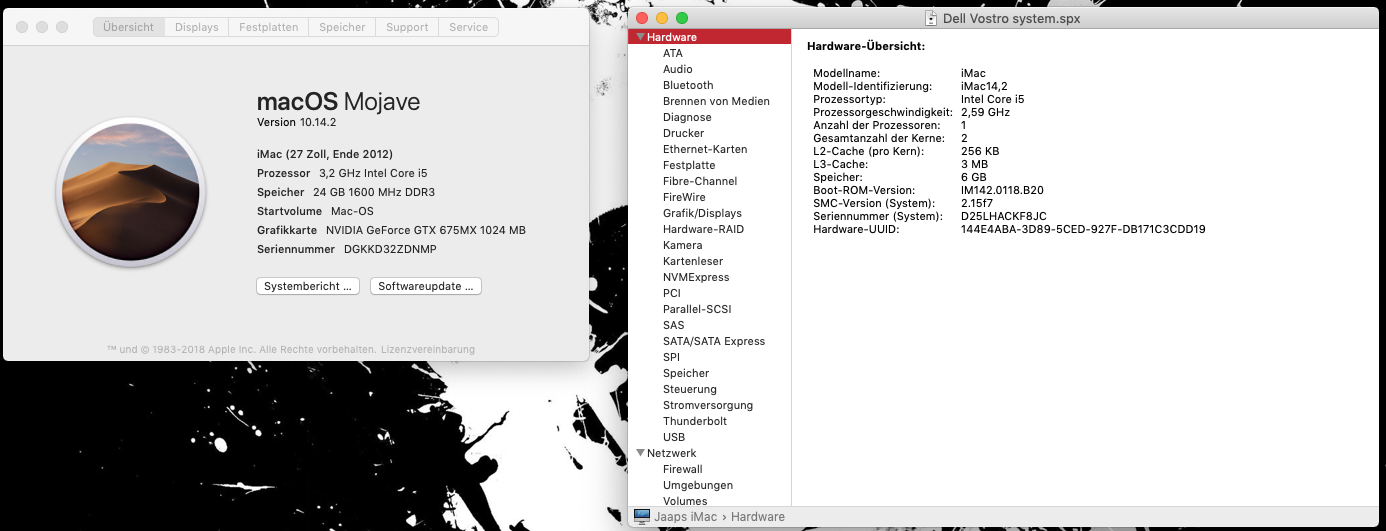Switch to the Speicher tab in About window

pos(342,27)
